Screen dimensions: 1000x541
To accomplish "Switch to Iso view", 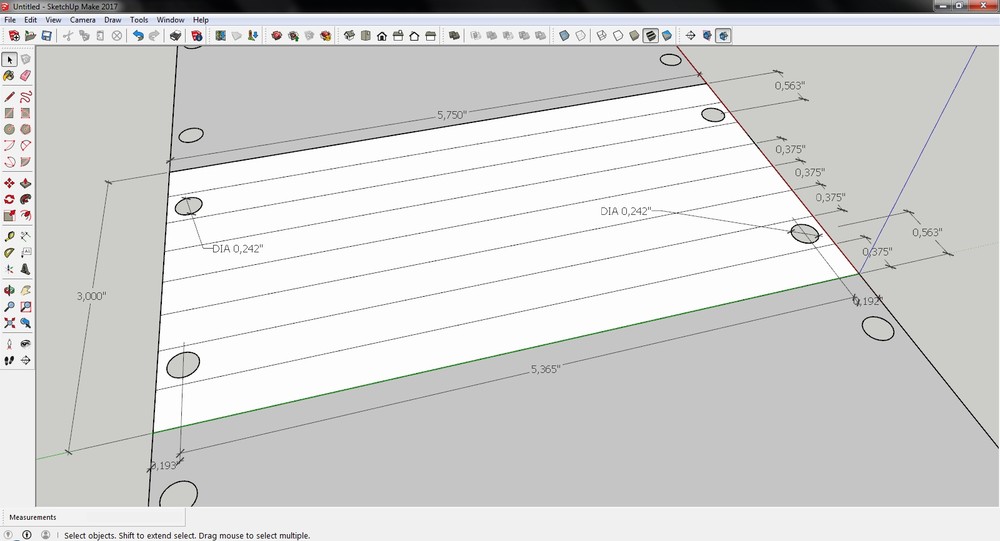I will tap(349, 36).
